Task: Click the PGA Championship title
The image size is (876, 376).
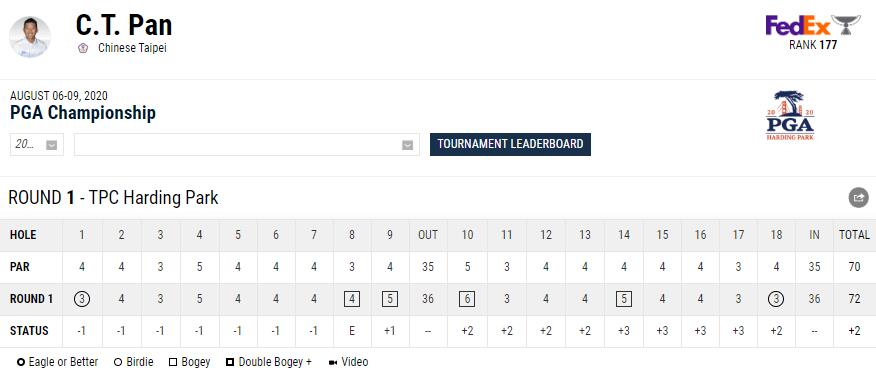Action: [83, 113]
